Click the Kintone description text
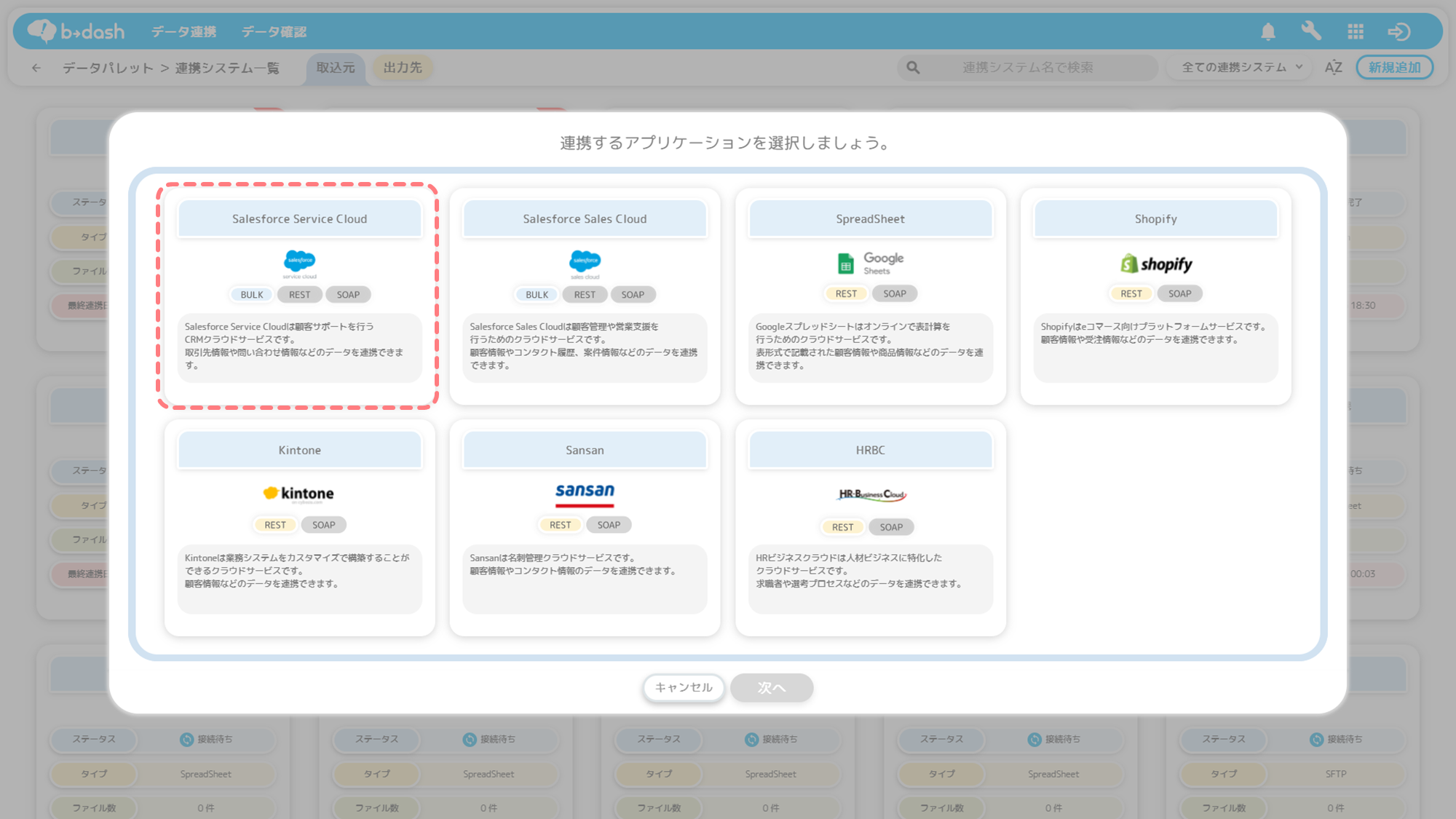 point(297,571)
